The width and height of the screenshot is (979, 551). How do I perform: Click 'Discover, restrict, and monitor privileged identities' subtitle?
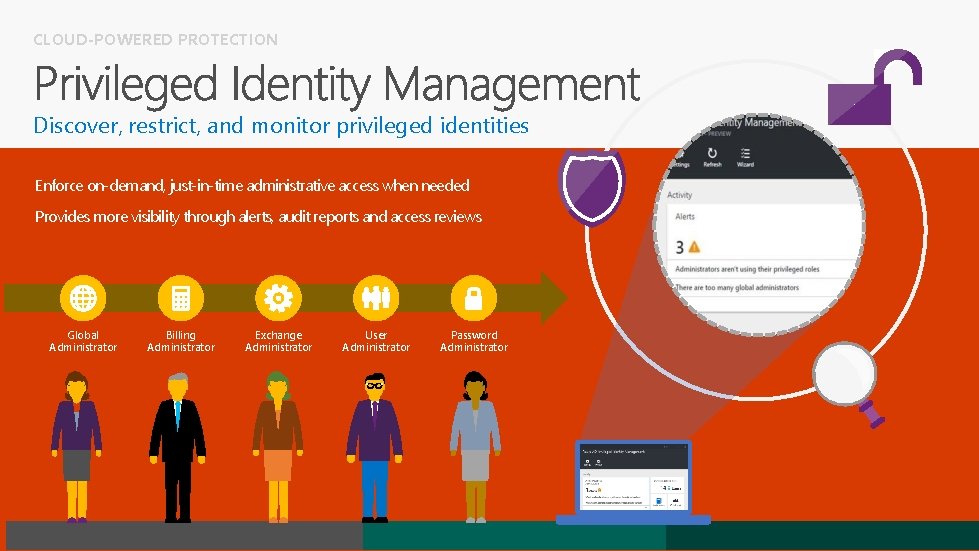[x=281, y=126]
